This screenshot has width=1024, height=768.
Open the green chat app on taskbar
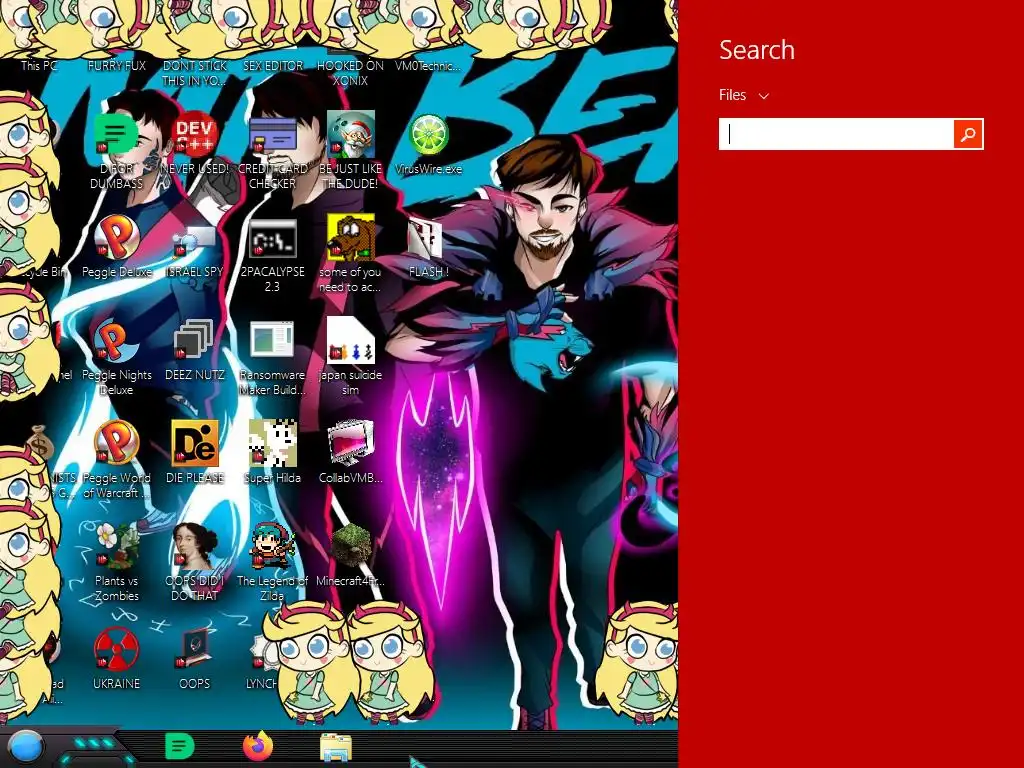tap(180, 746)
